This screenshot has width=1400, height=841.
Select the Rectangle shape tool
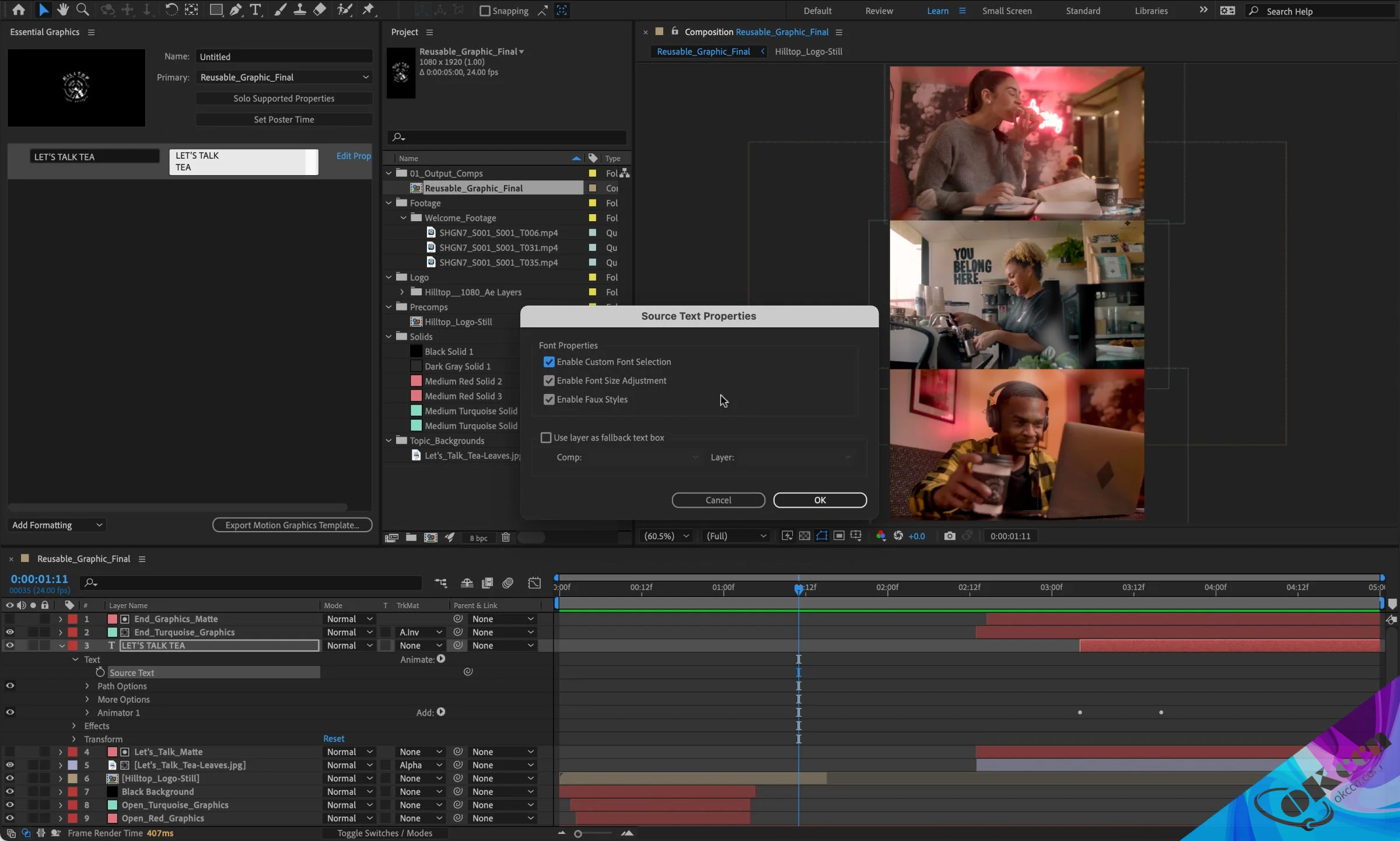[x=216, y=10]
